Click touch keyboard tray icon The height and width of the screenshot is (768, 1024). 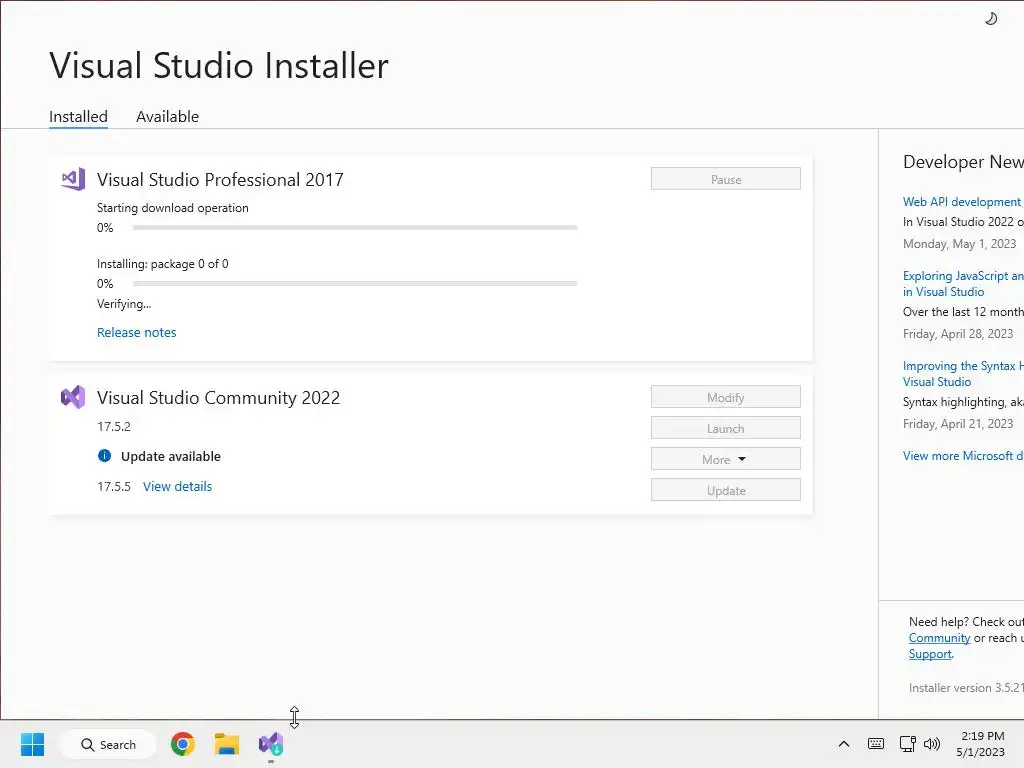point(876,744)
